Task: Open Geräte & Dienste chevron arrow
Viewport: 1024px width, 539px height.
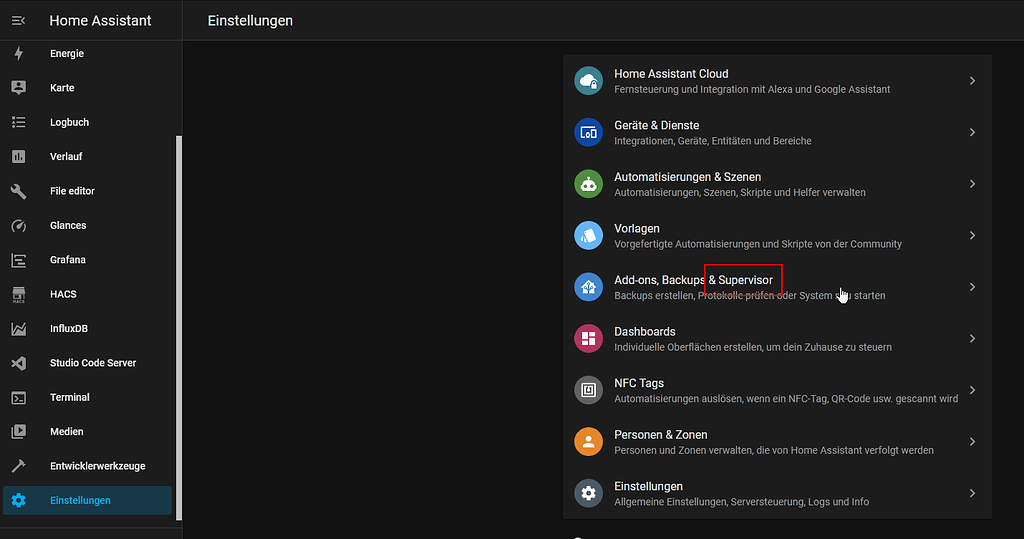Action: coord(972,133)
